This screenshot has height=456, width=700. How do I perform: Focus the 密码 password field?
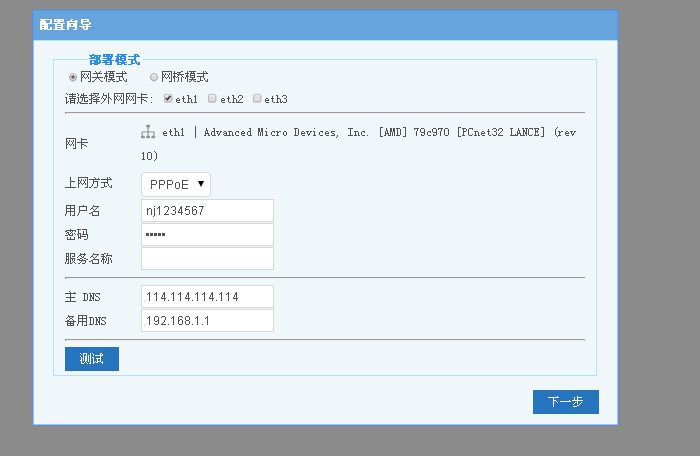coord(207,234)
